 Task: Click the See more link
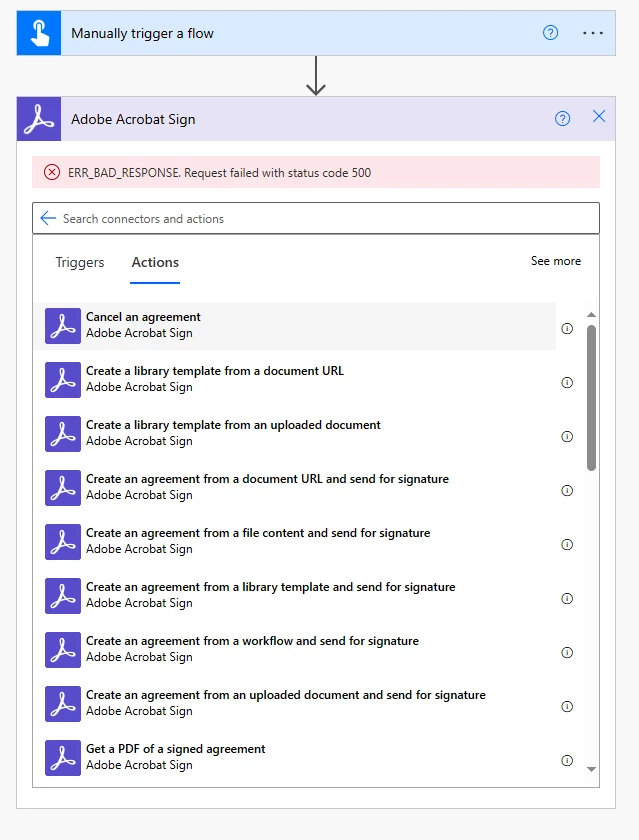pyautogui.click(x=555, y=261)
